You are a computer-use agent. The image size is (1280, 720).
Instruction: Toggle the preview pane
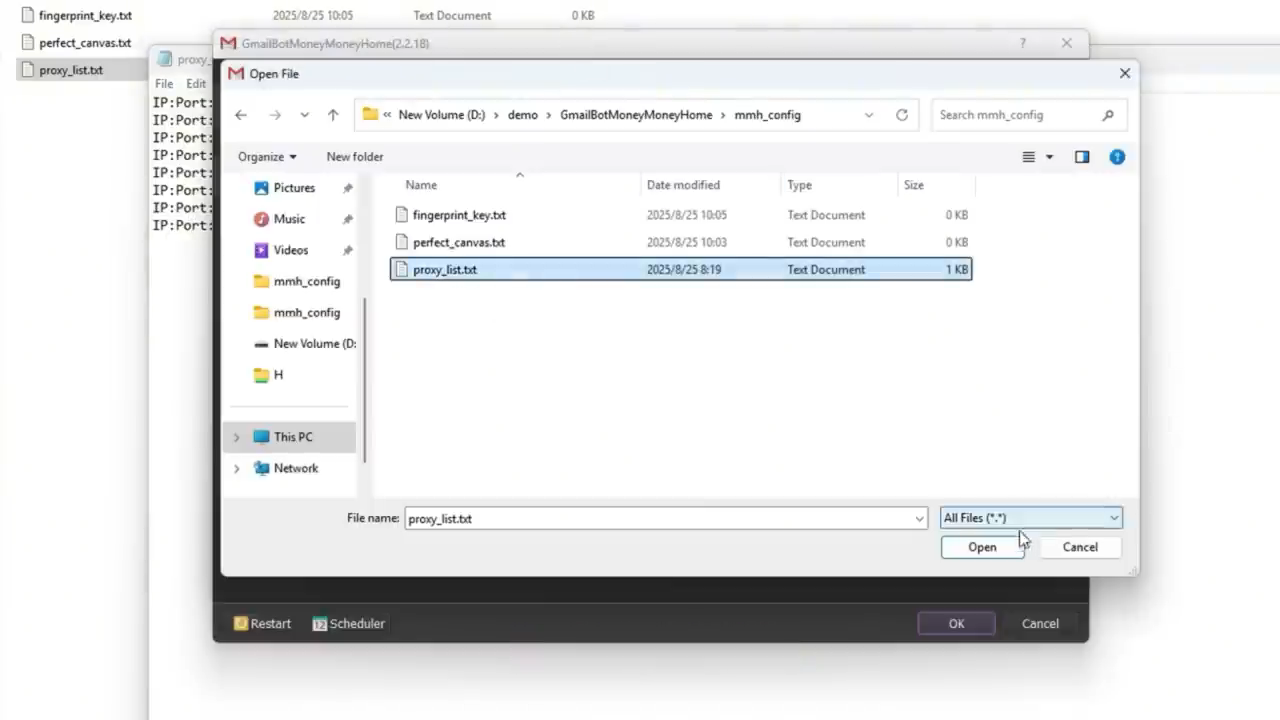[x=1082, y=157]
